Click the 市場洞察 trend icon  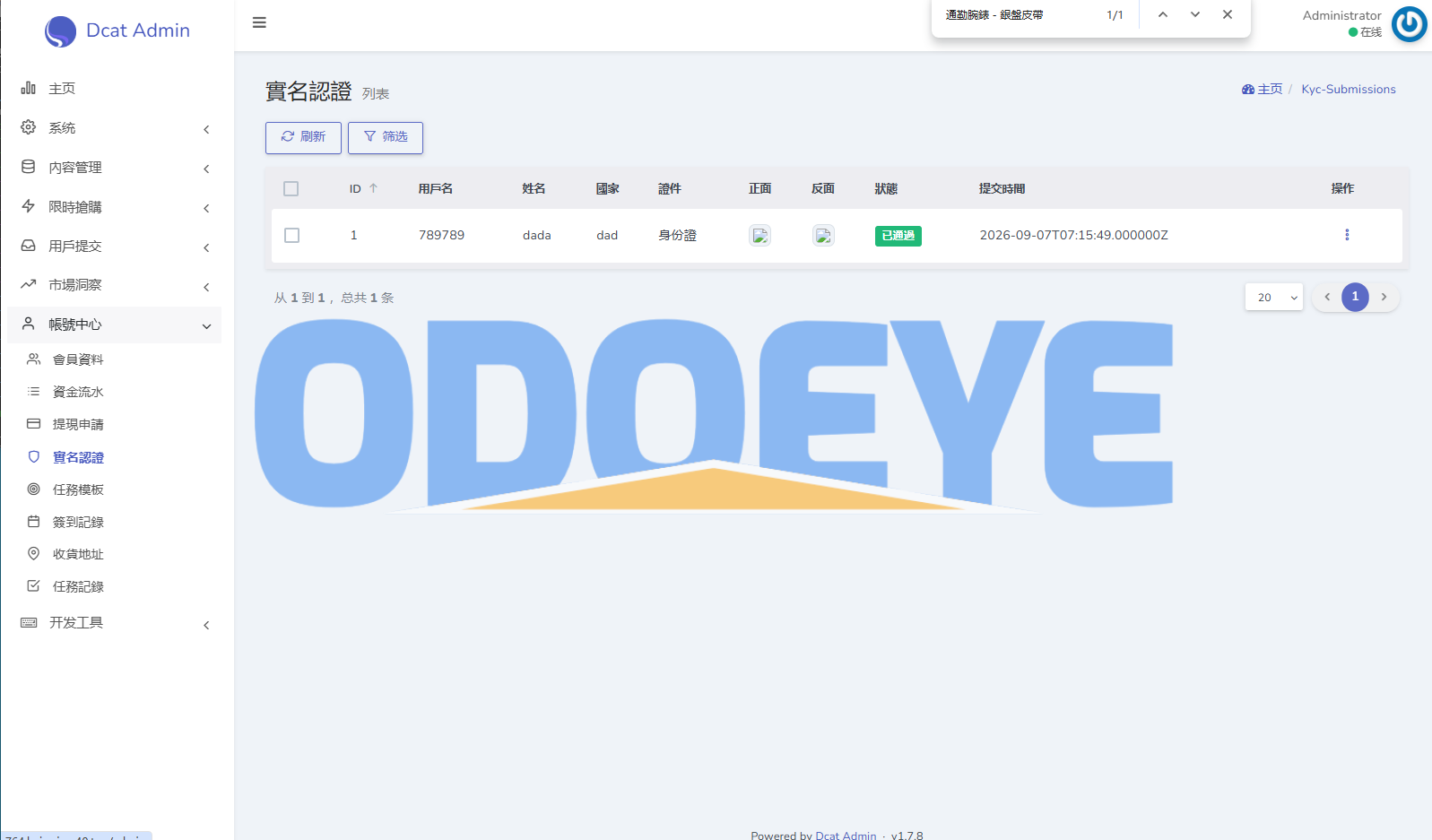tap(29, 284)
